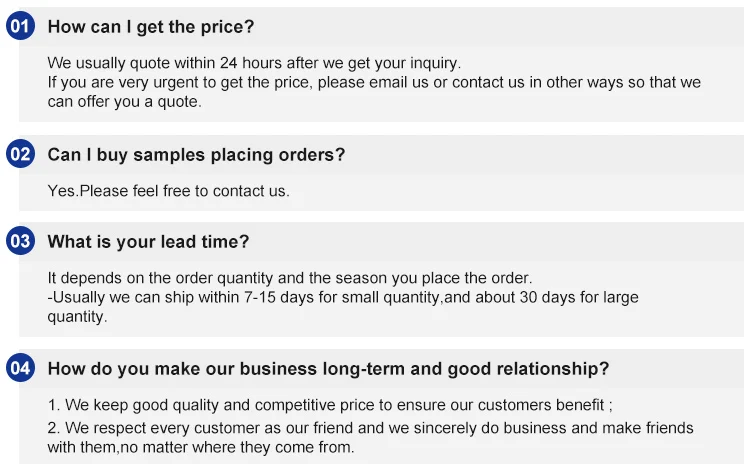The image size is (750, 474).
Task: Click the 'with them,no matter where they come from' line
Action: point(201,447)
